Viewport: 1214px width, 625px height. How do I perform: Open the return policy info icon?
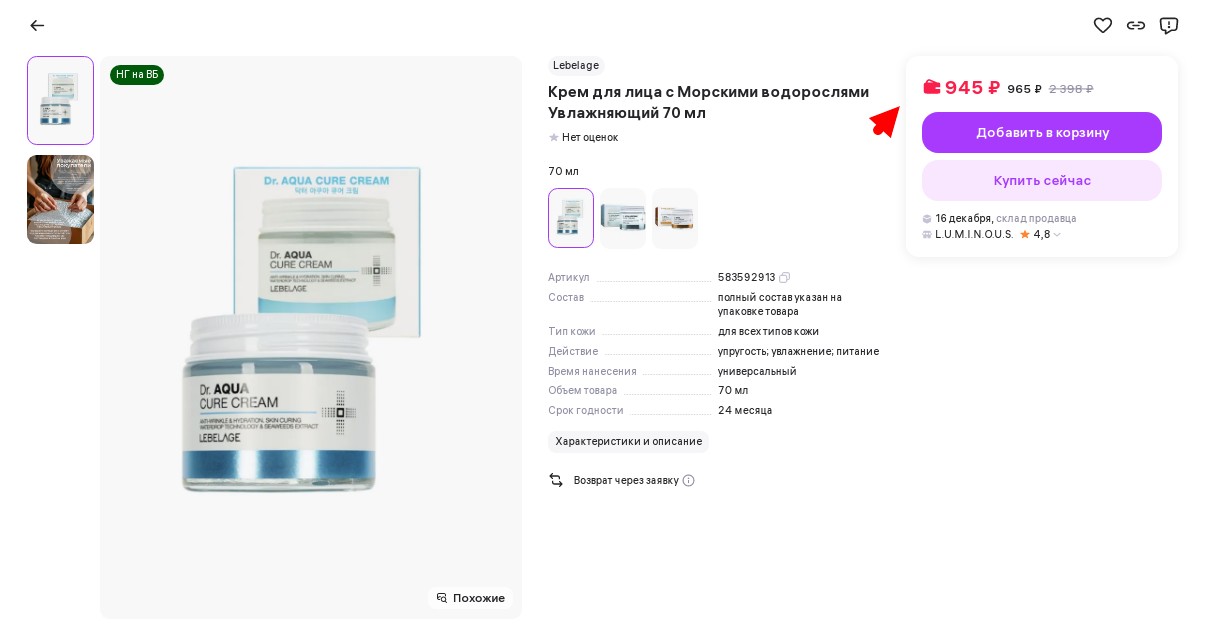click(x=688, y=481)
